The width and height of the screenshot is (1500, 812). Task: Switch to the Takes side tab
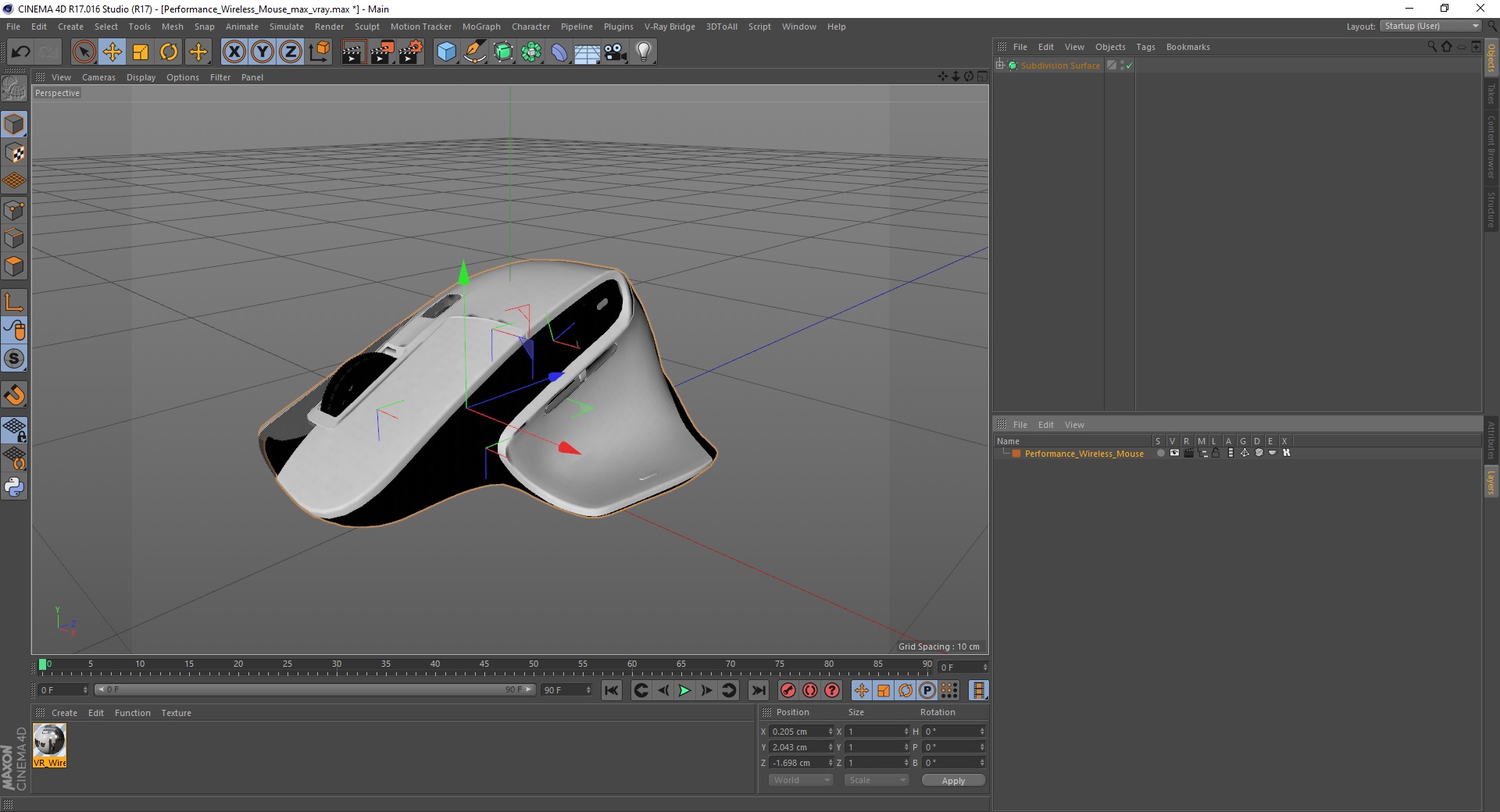[x=1491, y=94]
